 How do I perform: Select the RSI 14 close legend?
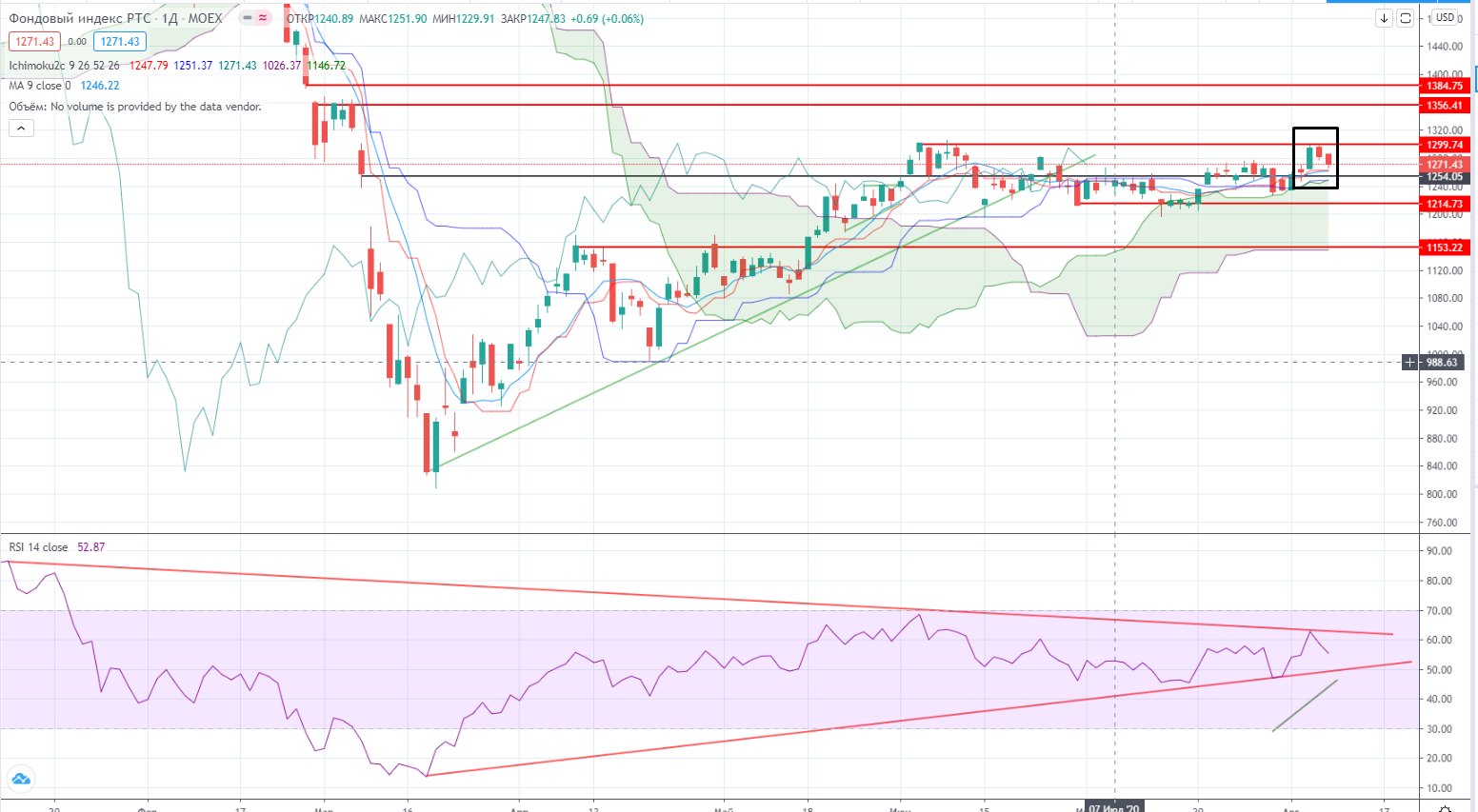[x=39, y=547]
